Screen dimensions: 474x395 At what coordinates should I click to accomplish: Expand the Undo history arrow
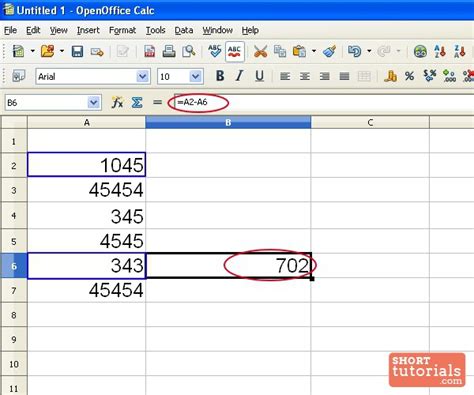point(369,51)
